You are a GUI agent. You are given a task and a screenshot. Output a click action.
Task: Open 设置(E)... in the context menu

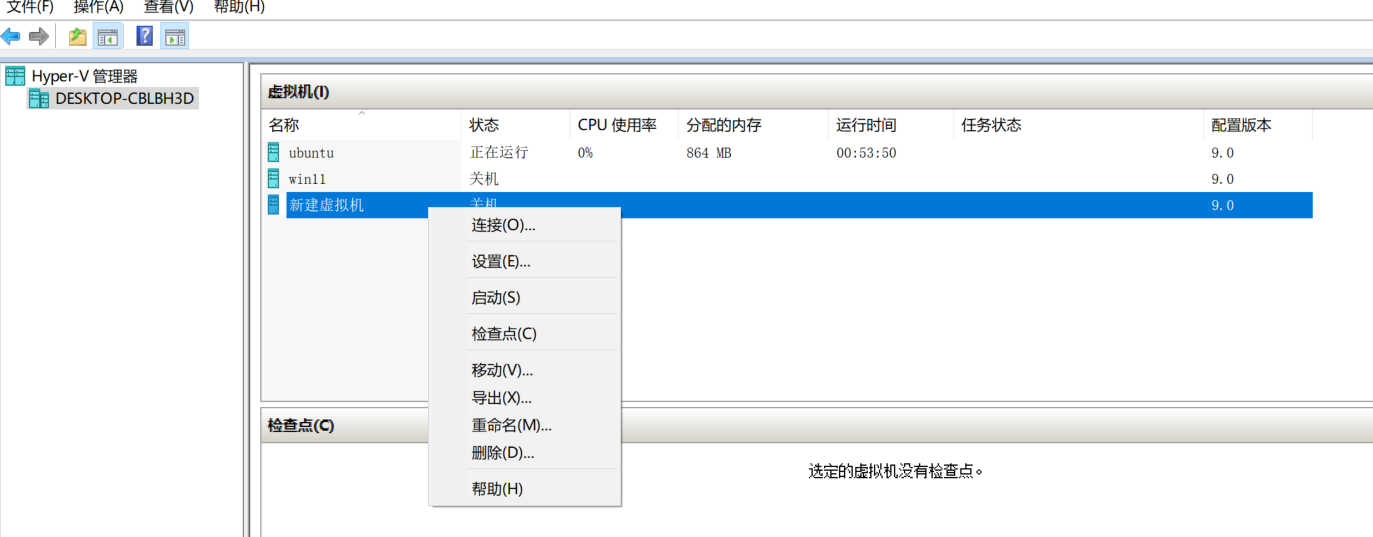point(501,261)
